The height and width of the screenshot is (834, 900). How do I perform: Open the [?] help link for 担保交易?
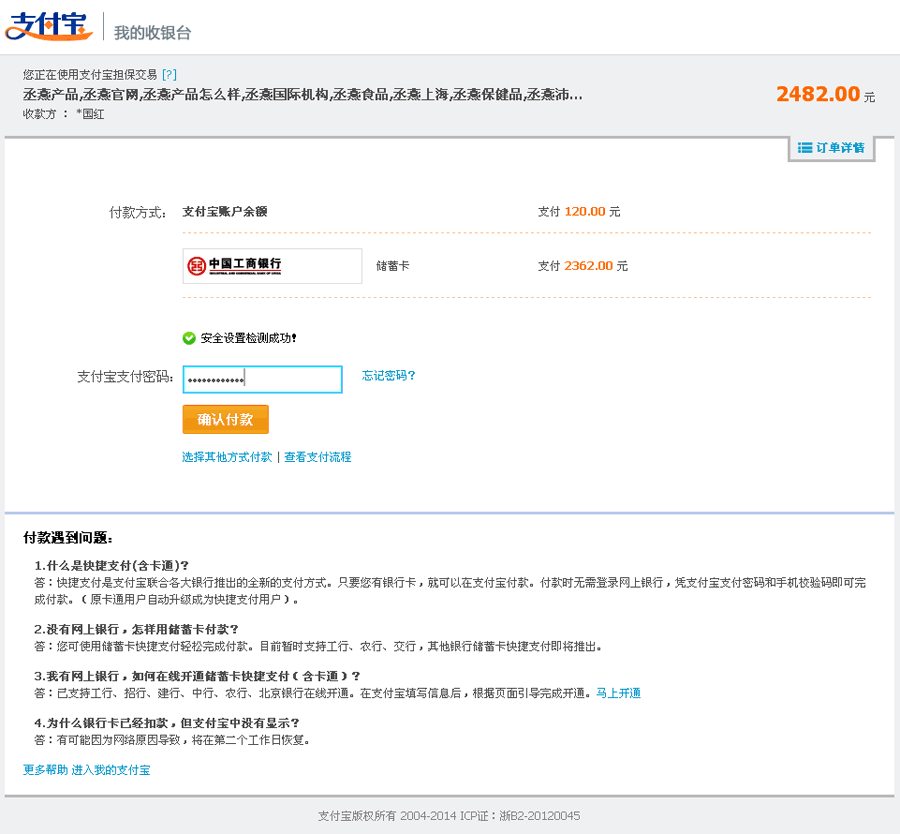(x=169, y=75)
